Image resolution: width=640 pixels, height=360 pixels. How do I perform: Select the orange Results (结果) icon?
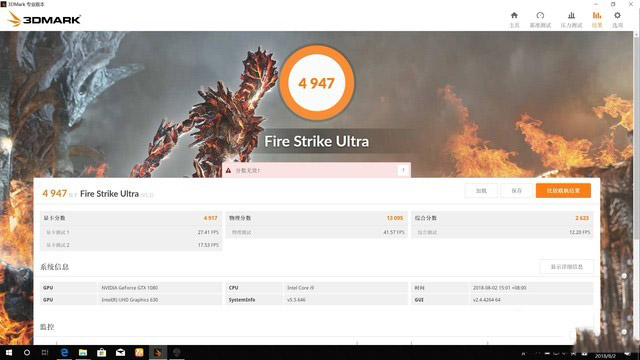(x=597, y=16)
